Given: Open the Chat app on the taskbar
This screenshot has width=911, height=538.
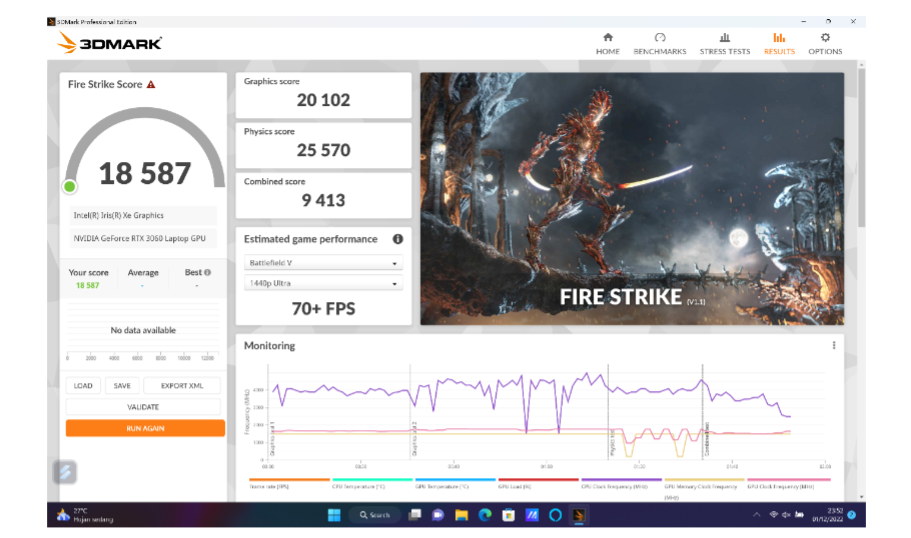Looking at the screenshot, I should coord(438,515).
